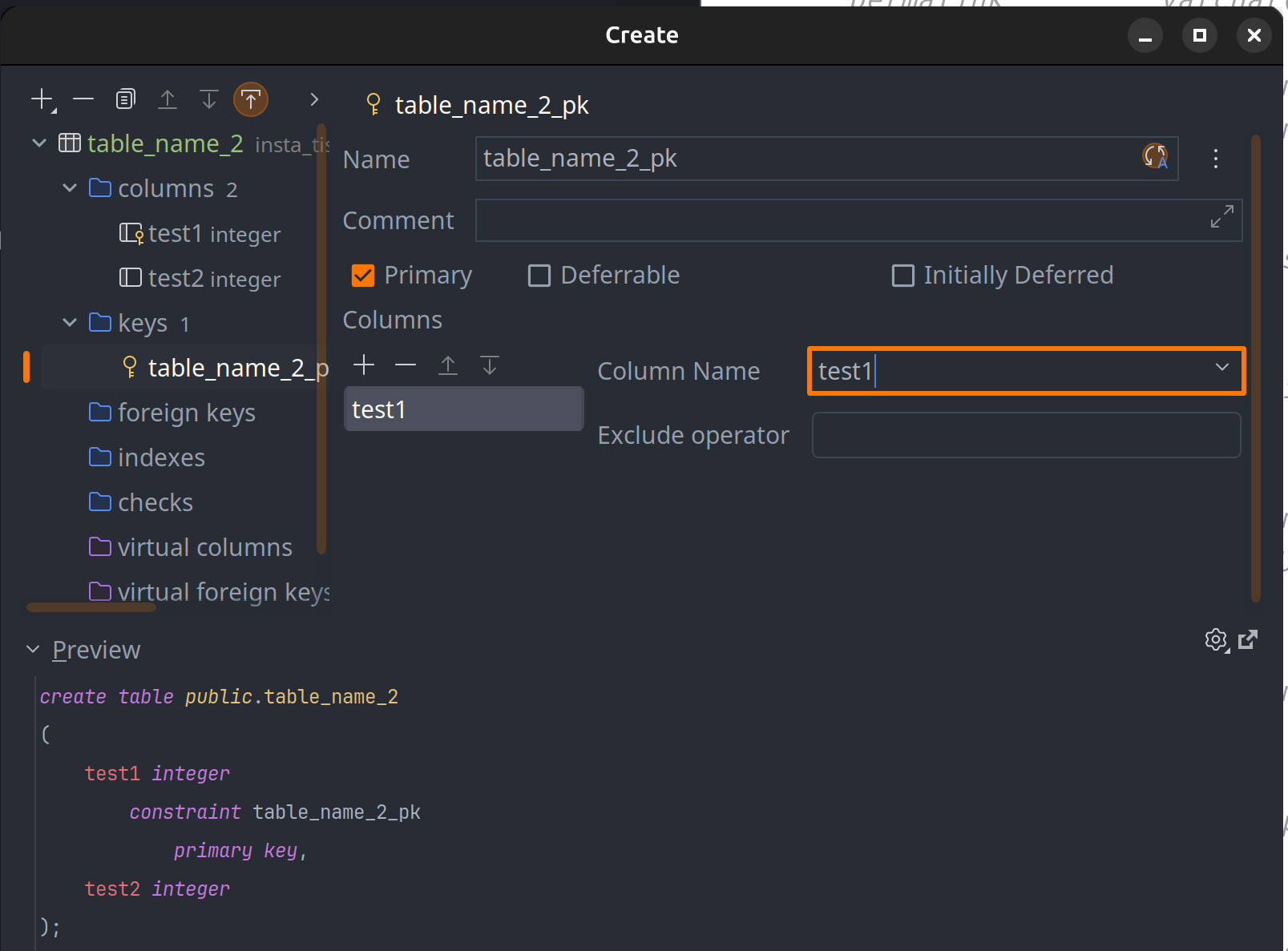Remove column from the key Columns list

406,365
